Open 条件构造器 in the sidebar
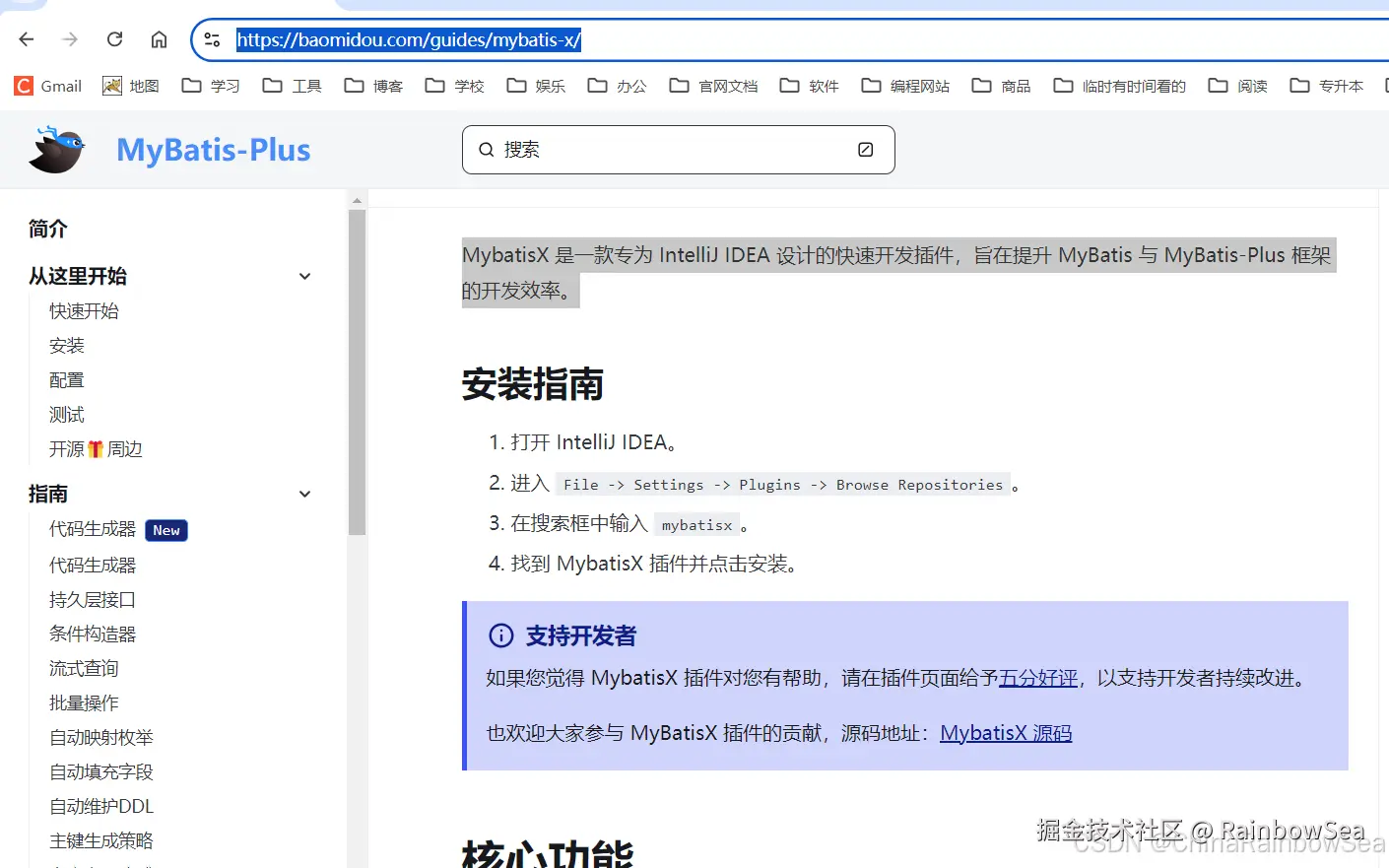Viewport: 1389px width, 868px height. point(93,634)
